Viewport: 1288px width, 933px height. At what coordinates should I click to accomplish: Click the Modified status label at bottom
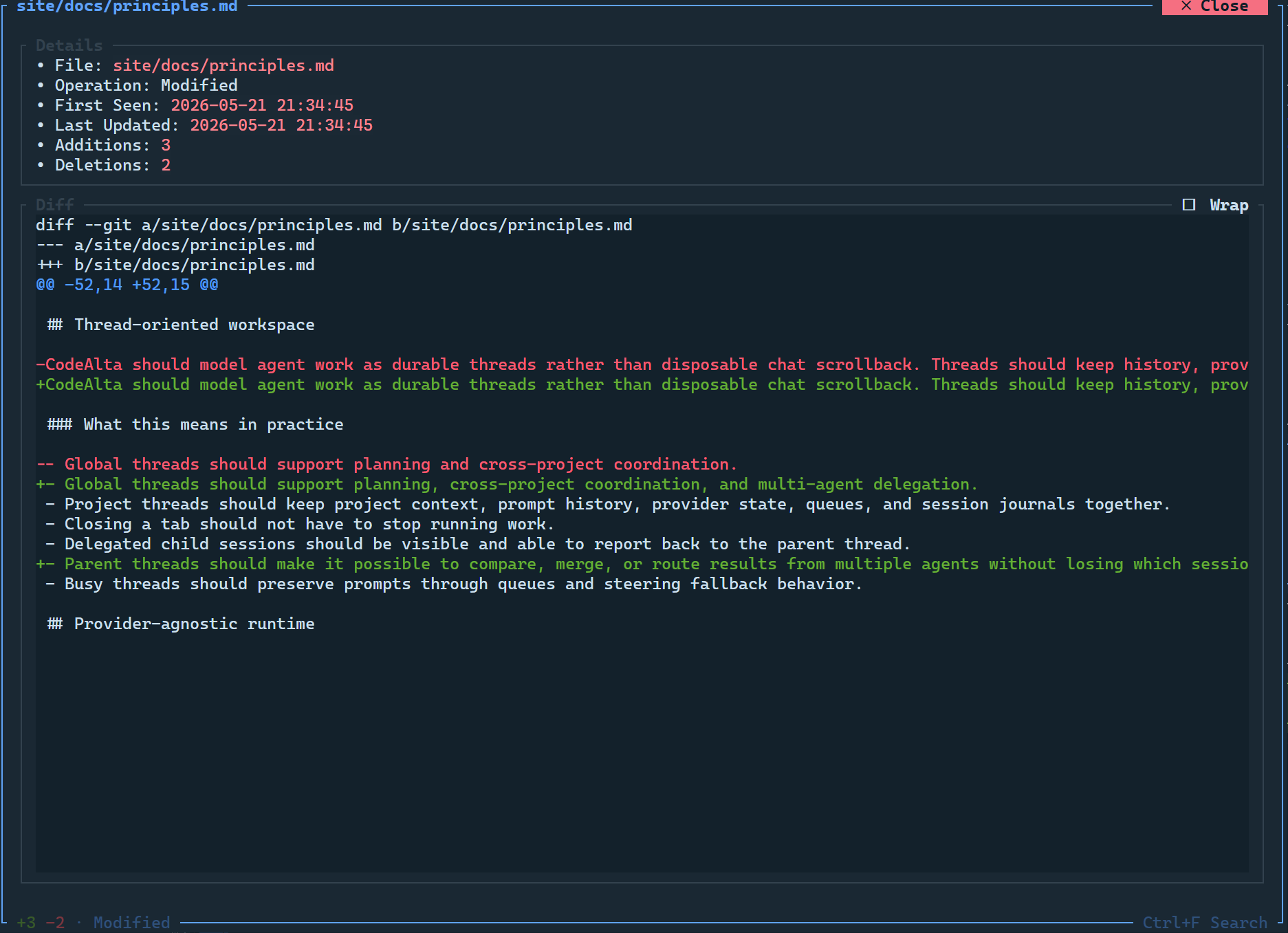point(132,923)
